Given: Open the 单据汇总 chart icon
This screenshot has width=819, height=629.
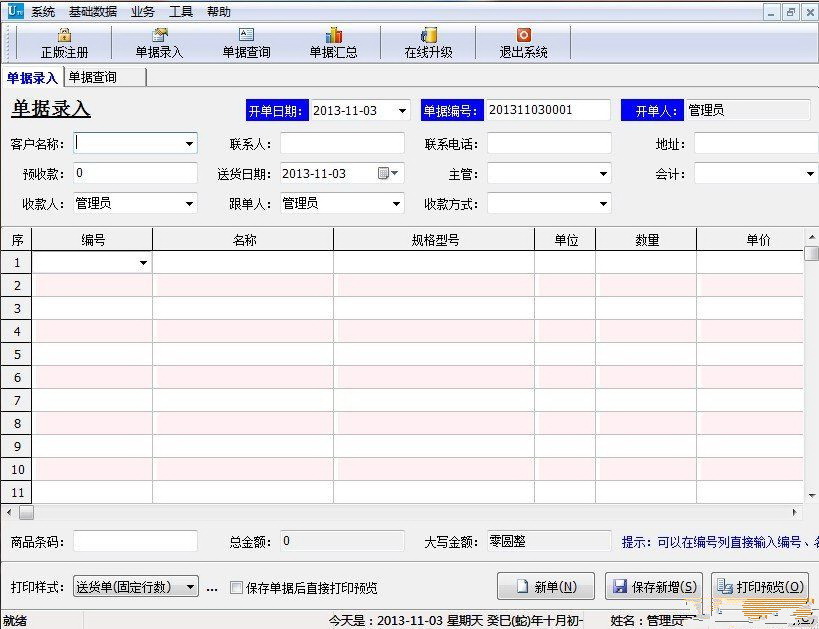Looking at the screenshot, I should click(x=333, y=35).
